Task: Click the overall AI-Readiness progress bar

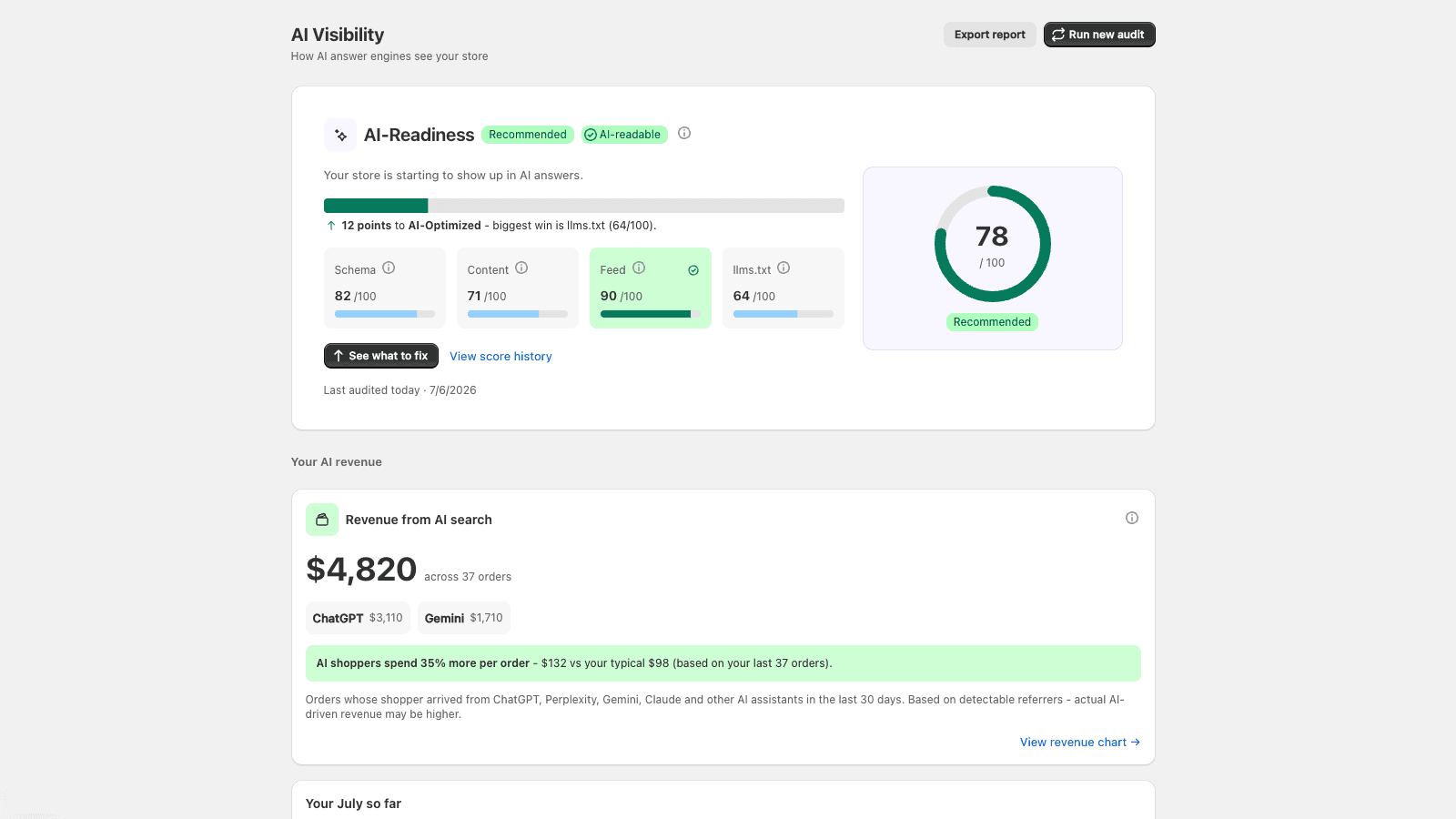Action: 584,206
